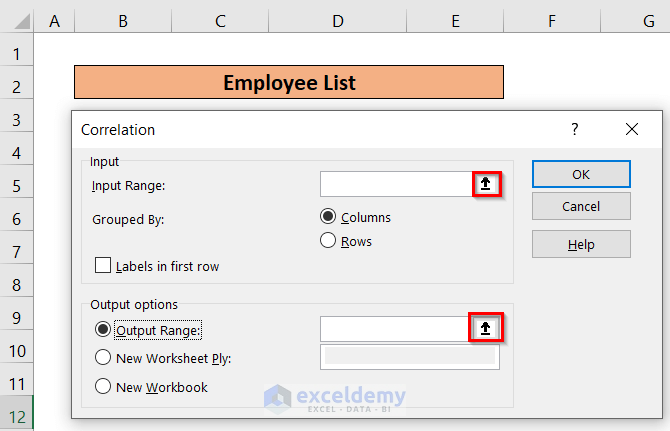This screenshot has height=431, width=670.
Task: Click the Output Range collapse dialog icon
Action: coord(486,328)
